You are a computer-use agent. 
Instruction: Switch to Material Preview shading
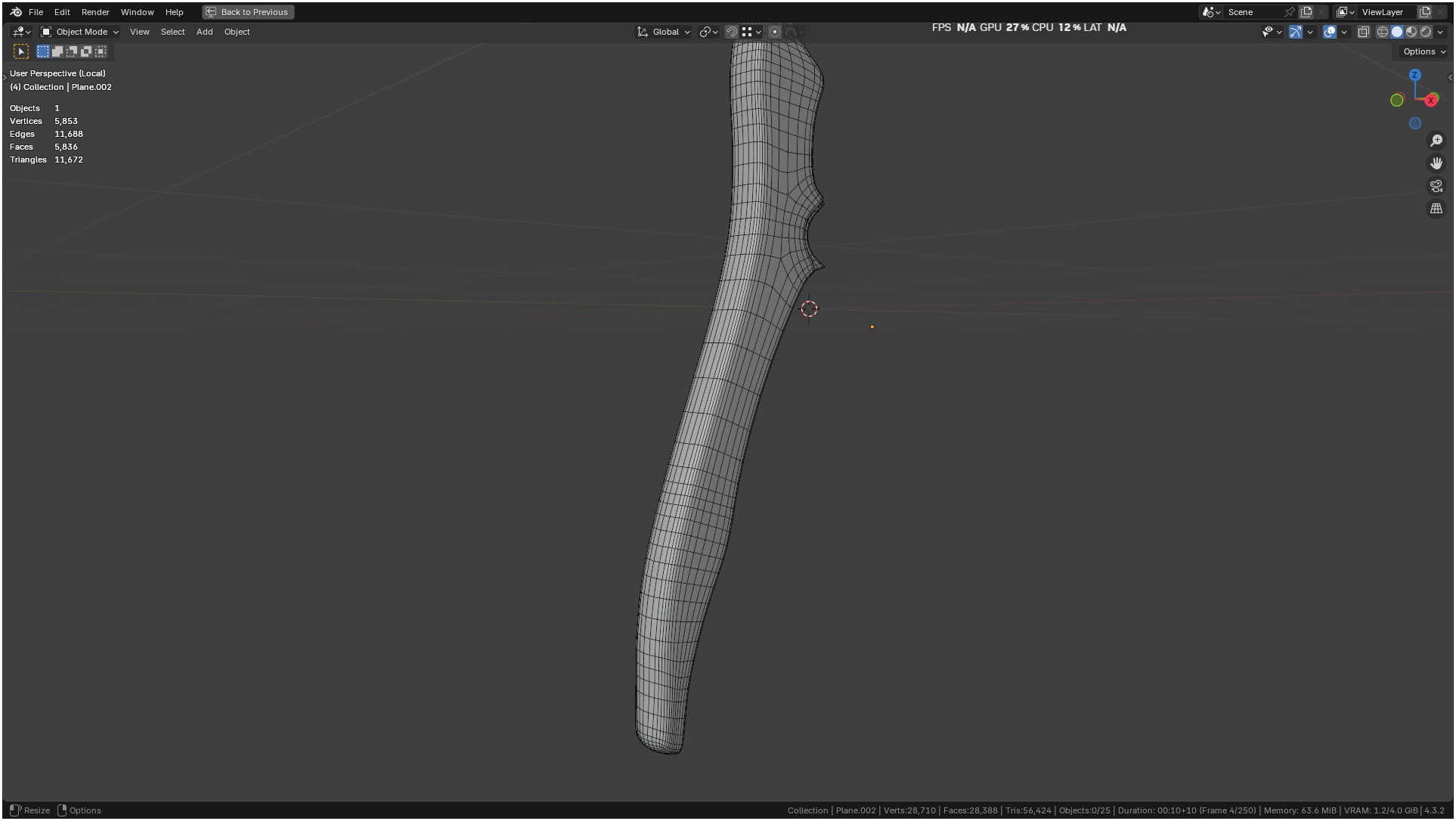click(1411, 32)
